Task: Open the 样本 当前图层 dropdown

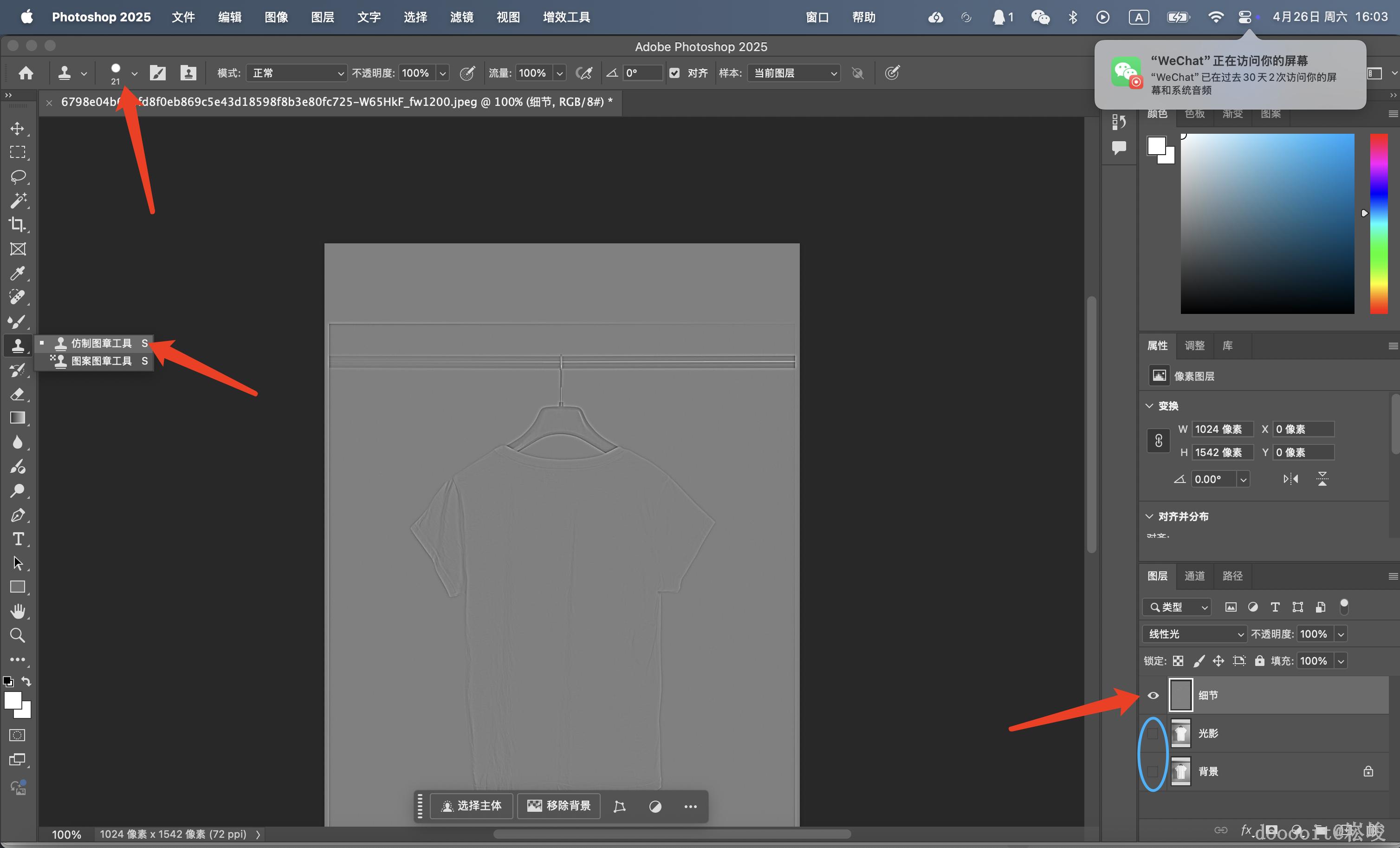Action: (794, 73)
